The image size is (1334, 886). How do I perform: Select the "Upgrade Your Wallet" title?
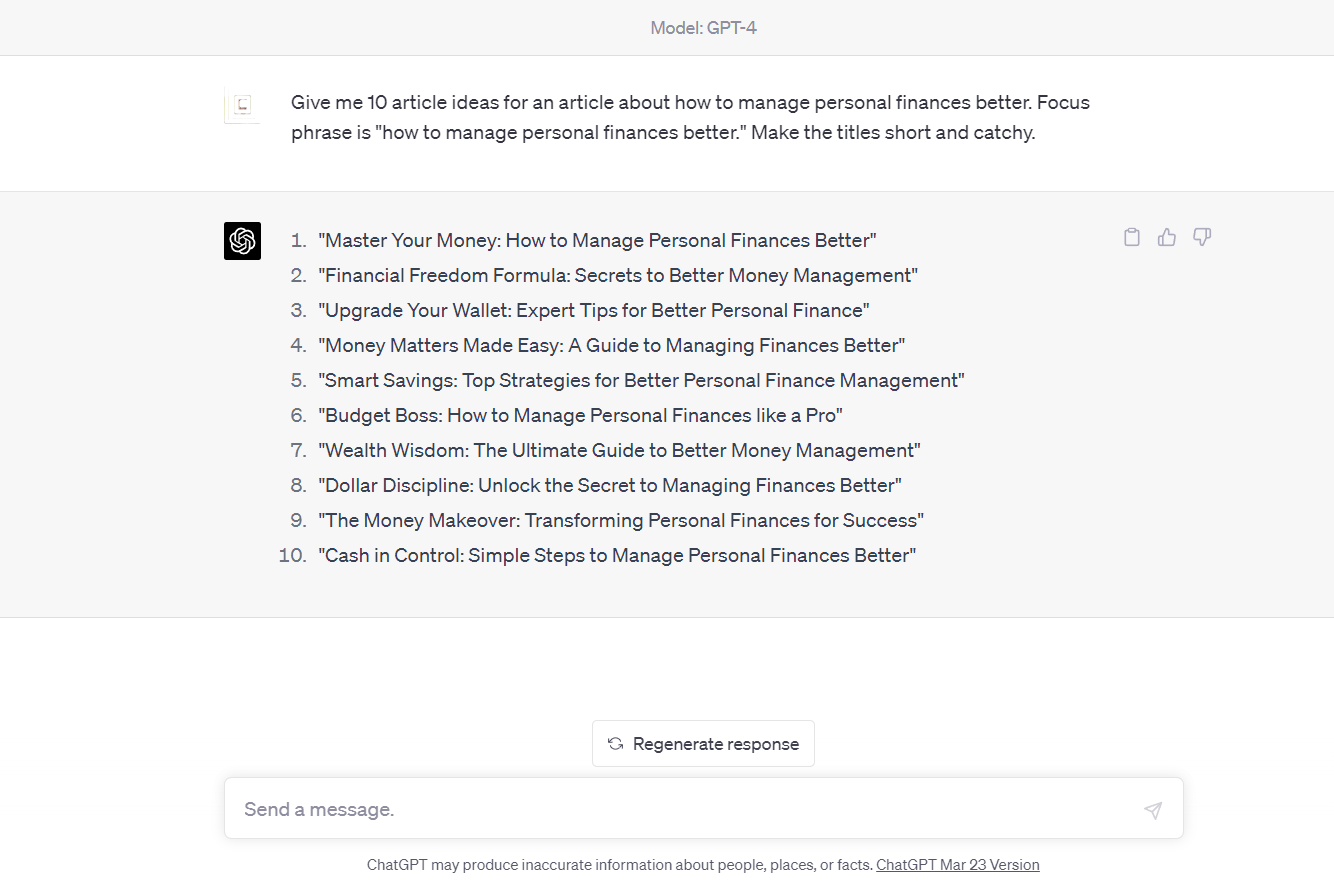593,310
